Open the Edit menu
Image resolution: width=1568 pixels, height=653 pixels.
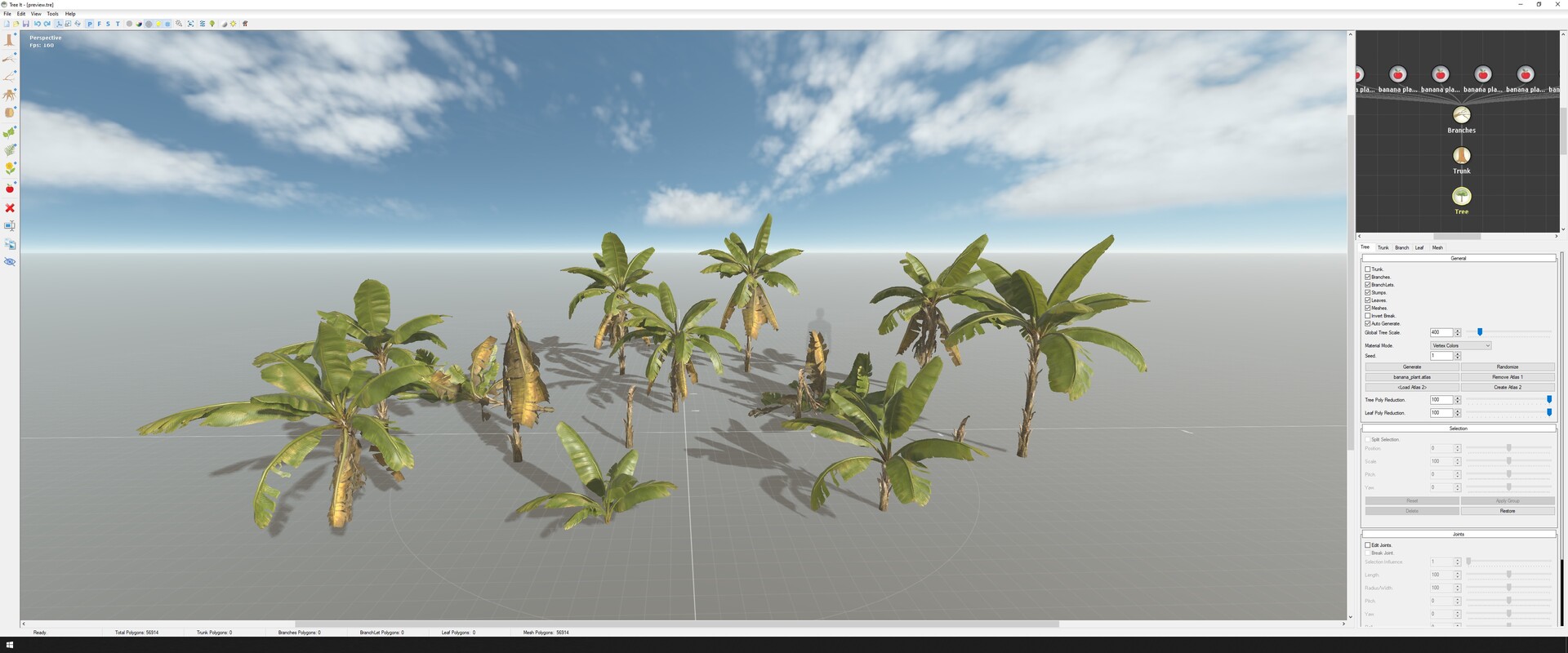point(21,14)
